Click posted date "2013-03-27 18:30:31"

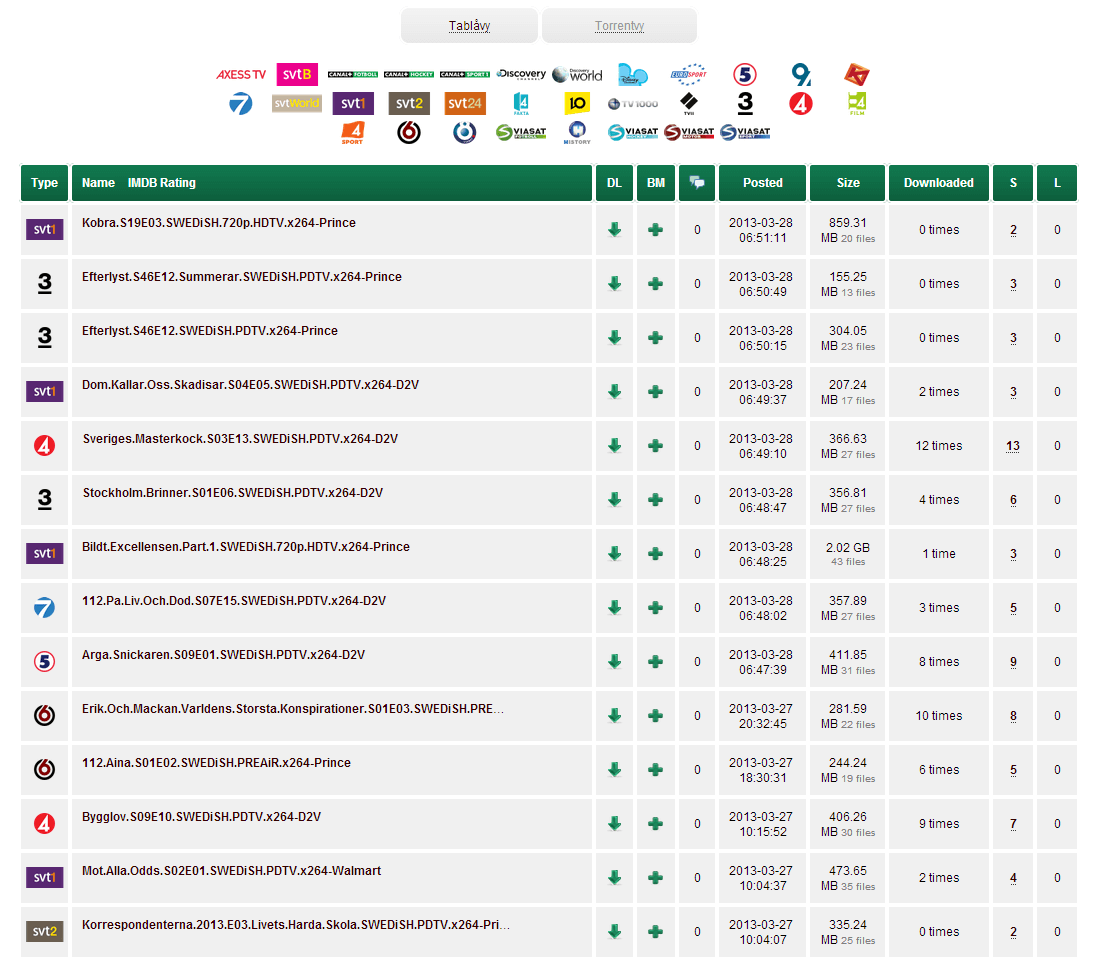(x=761, y=770)
